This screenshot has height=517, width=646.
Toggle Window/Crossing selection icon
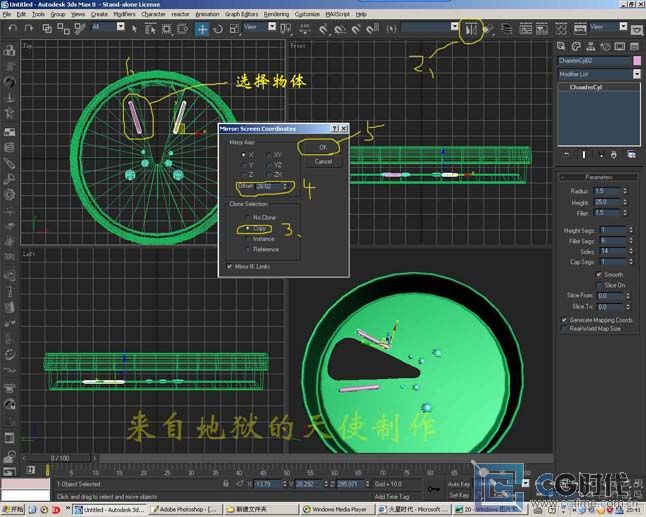click(182, 28)
